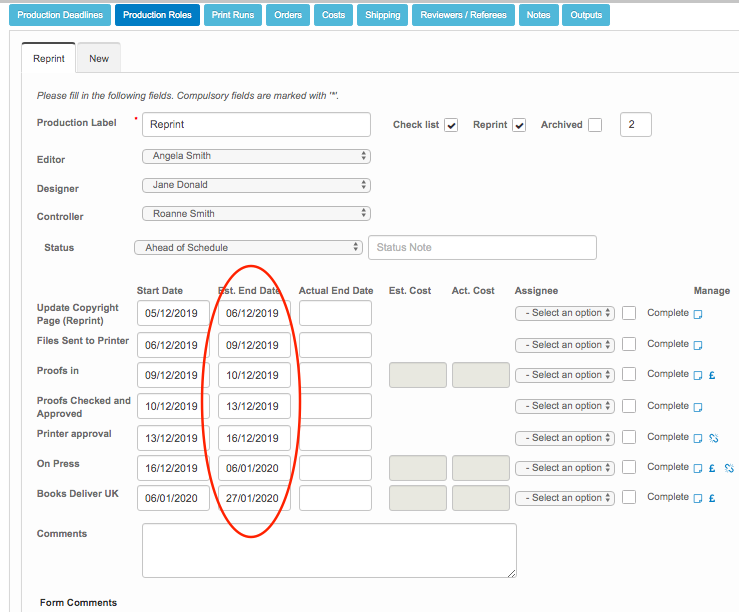Click Start Date 10/12/2019 field
Image resolution: width=739 pixels, height=612 pixels.
(173, 406)
